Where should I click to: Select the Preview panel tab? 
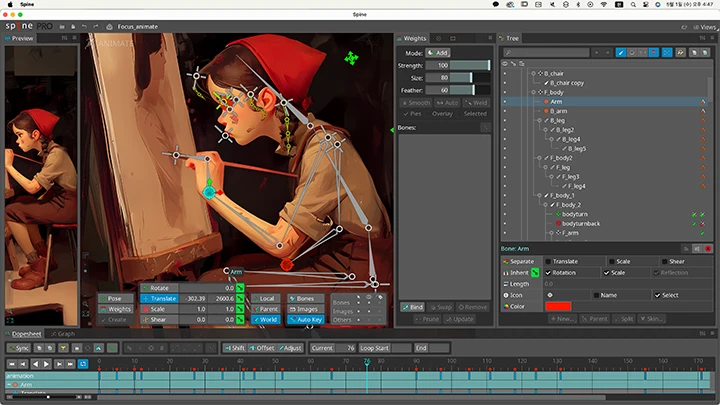20,39
